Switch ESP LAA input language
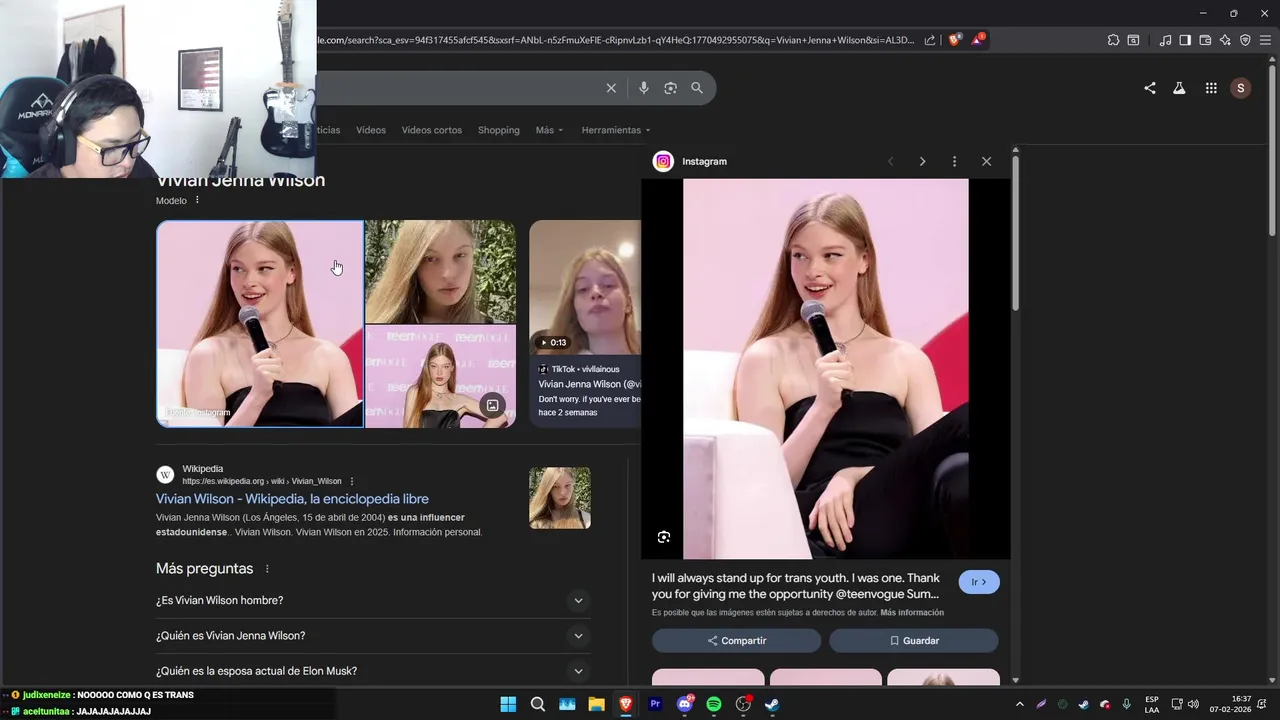Image resolution: width=1280 pixels, height=720 pixels. [x=1152, y=704]
